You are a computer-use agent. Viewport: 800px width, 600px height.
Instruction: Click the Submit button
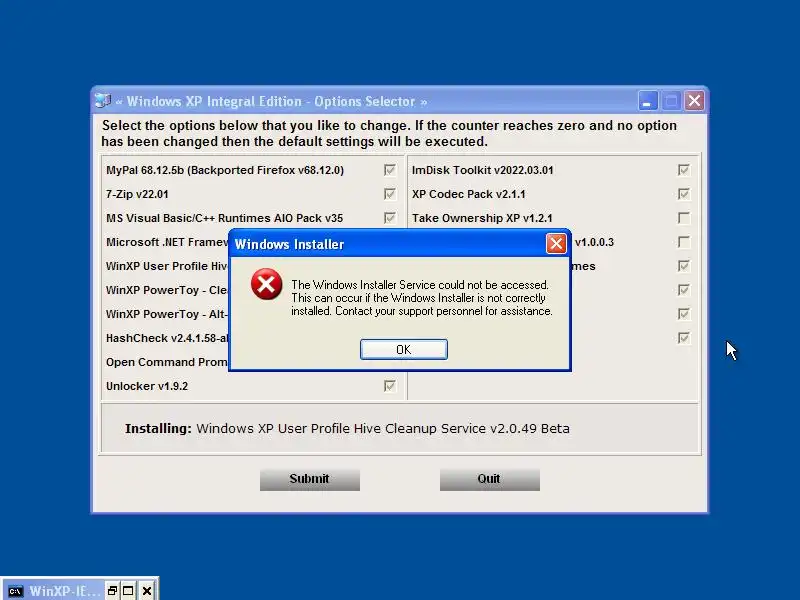tap(310, 479)
